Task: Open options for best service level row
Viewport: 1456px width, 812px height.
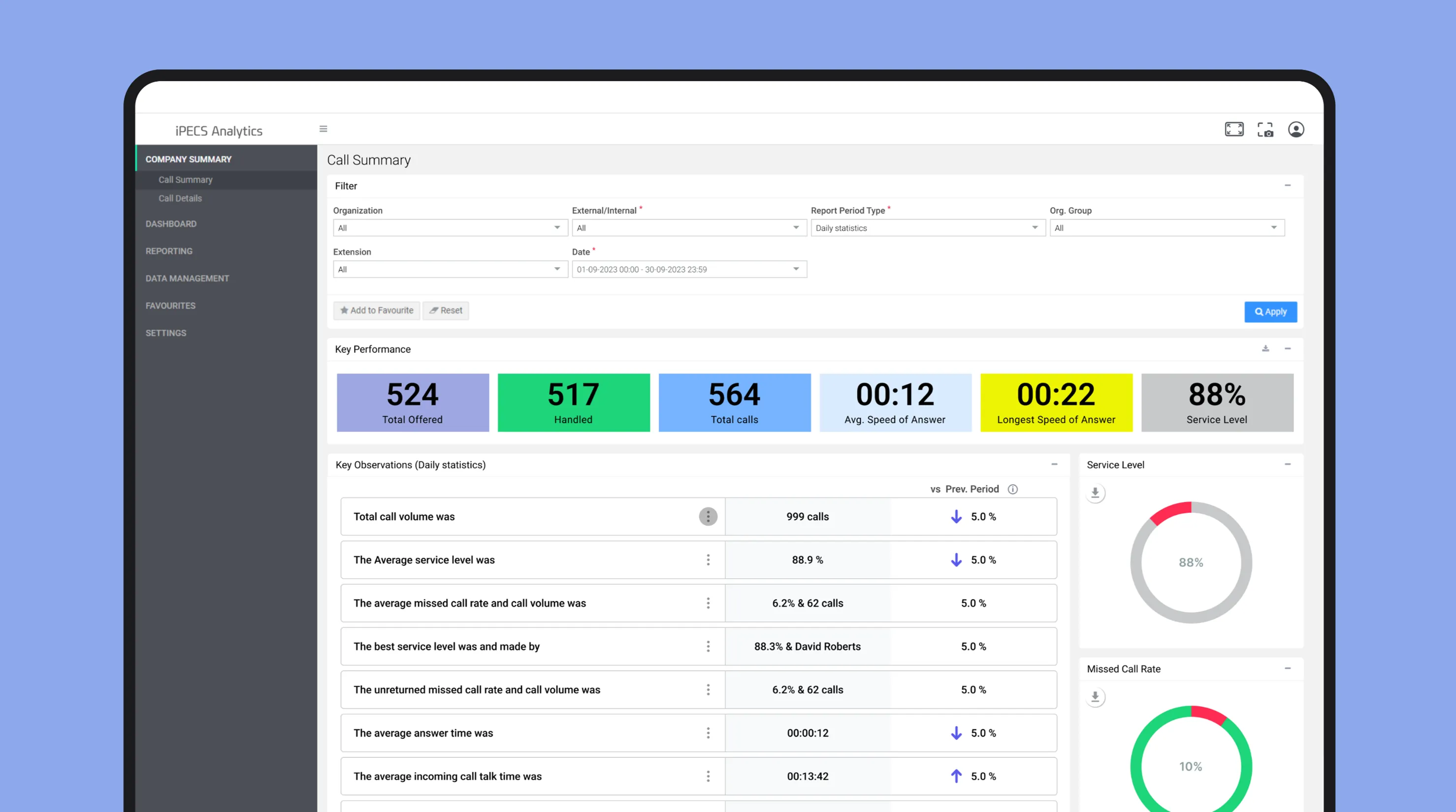Action: pyautogui.click(x=708, y=647)
